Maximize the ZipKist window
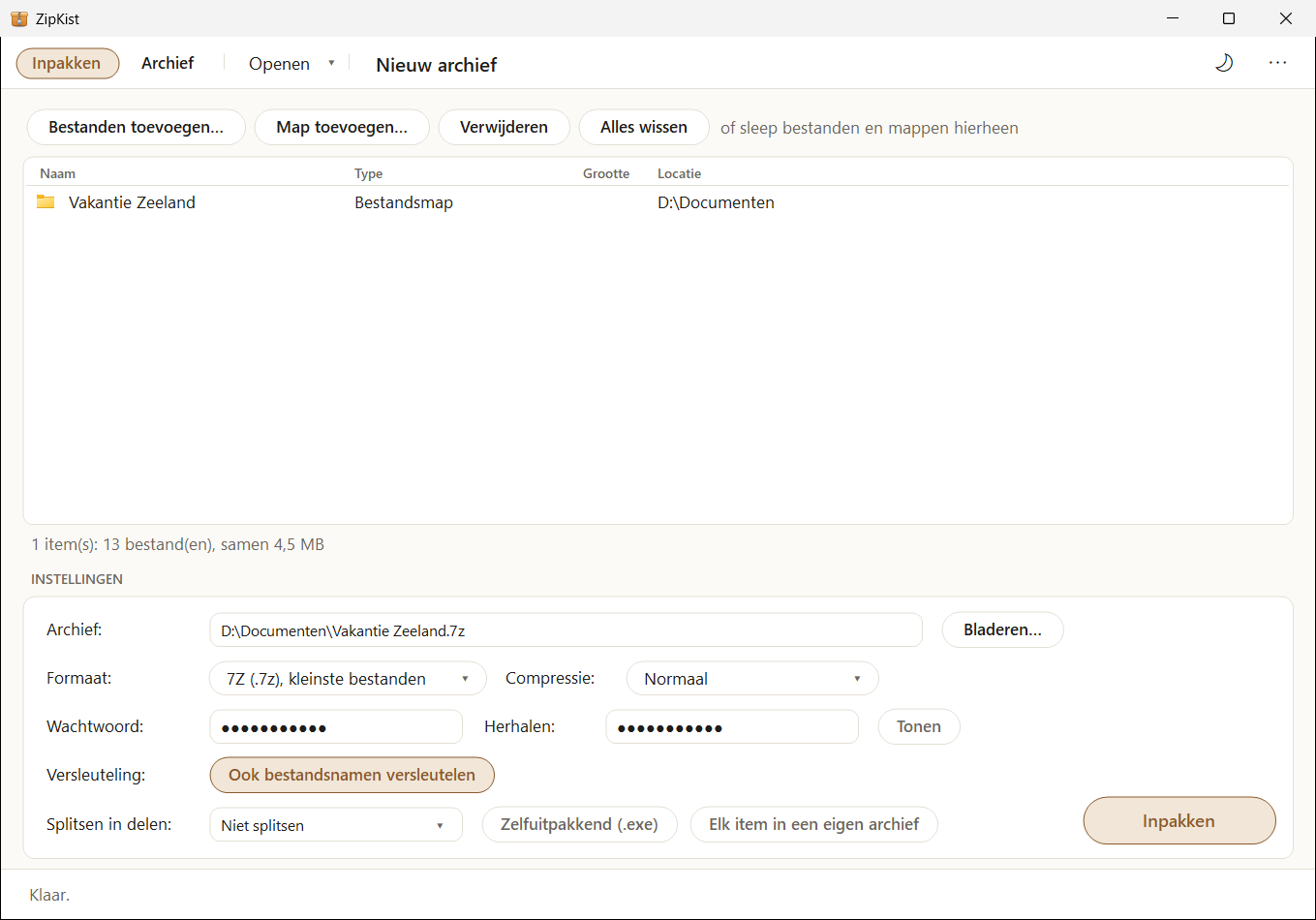Image resolution: width=1316 pixels, height=920 pixels. coord(1229,18)
